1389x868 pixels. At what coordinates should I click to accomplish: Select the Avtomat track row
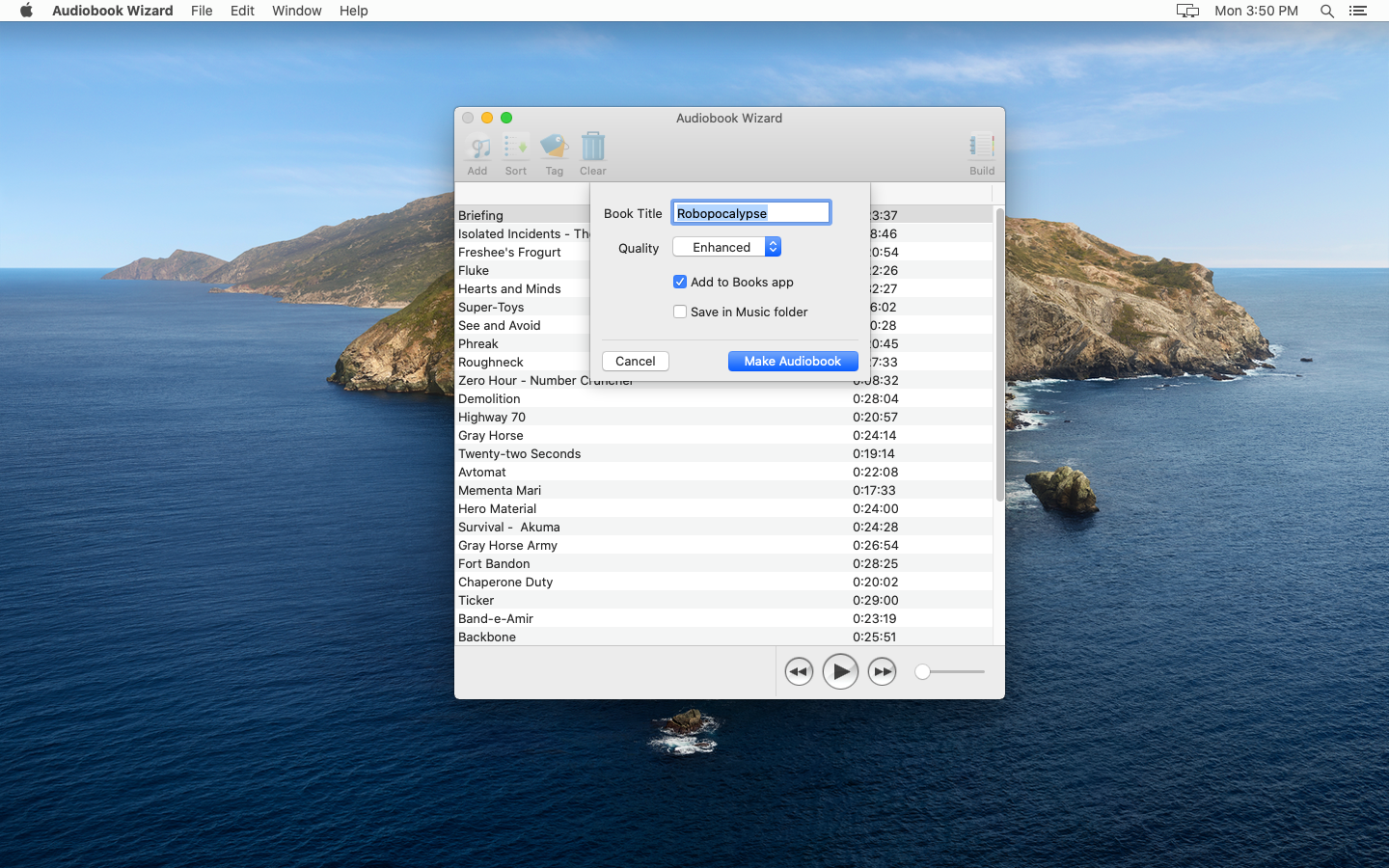(723, 472)
